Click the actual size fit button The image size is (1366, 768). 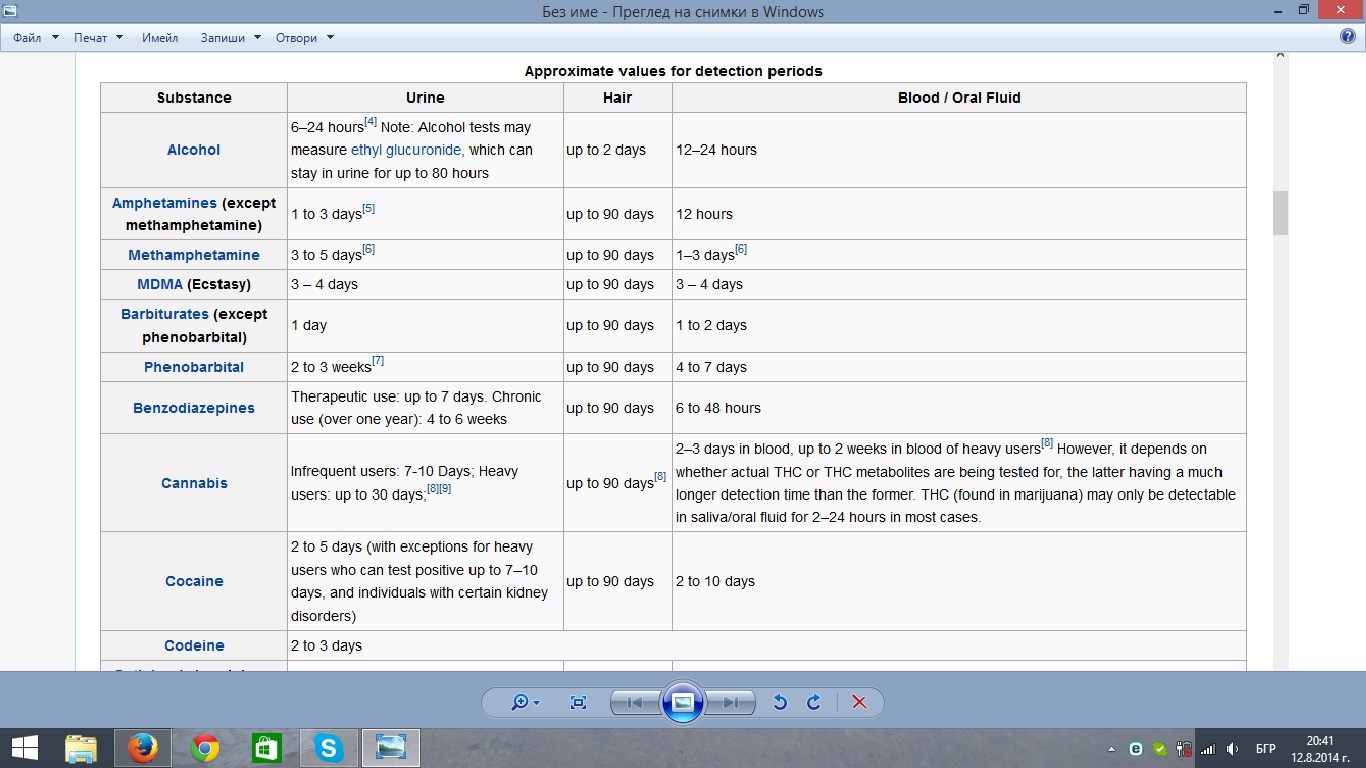(578, 702)
